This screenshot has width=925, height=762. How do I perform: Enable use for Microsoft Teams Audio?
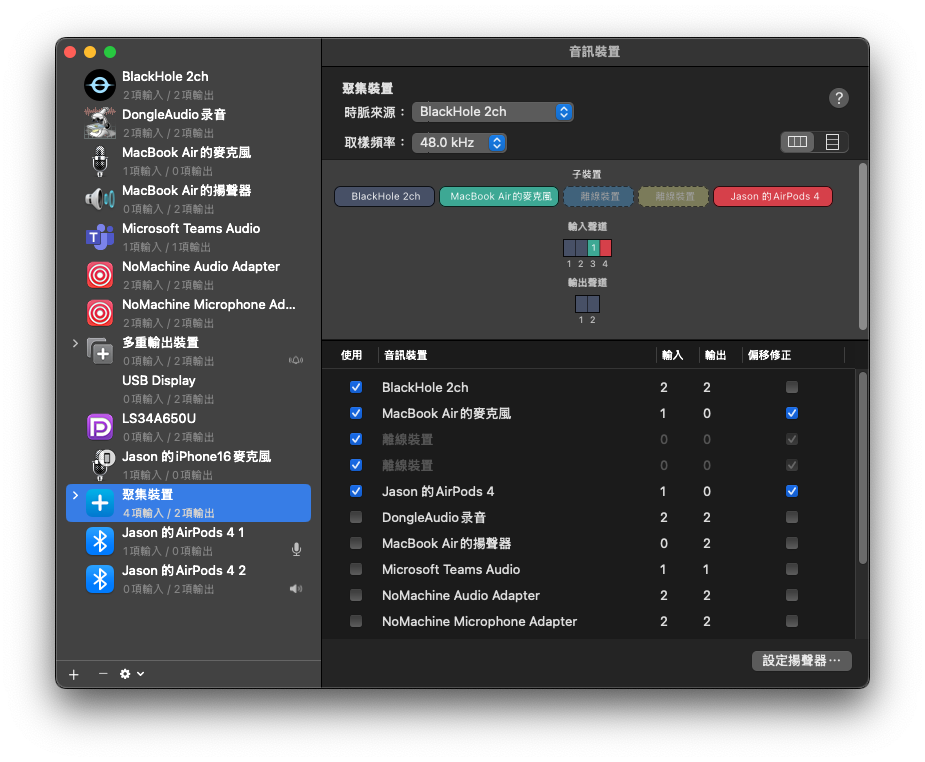pyautogui.click(x=356, y=569)
